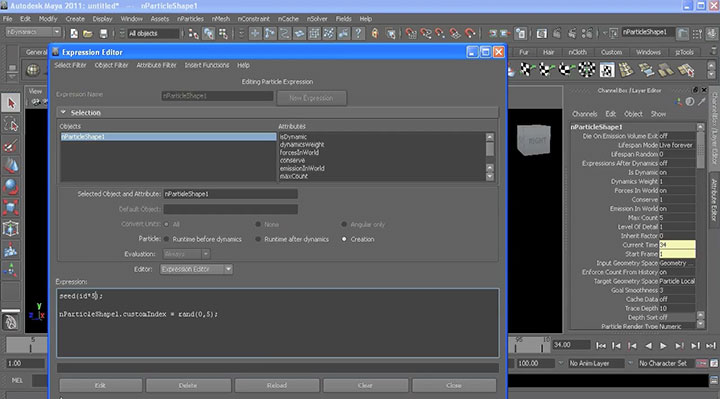Open Insert Functions menu in Expression Editor
Viewport: 720px width, 399px height.
click(207, 65)
